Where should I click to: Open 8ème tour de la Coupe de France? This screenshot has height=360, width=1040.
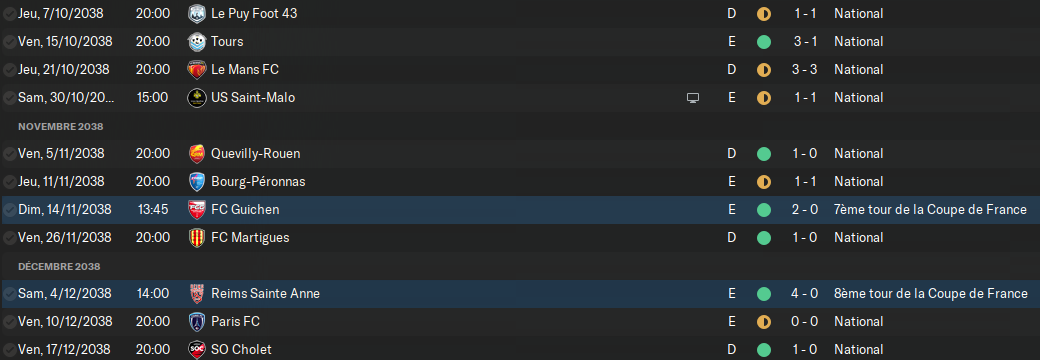931,293
